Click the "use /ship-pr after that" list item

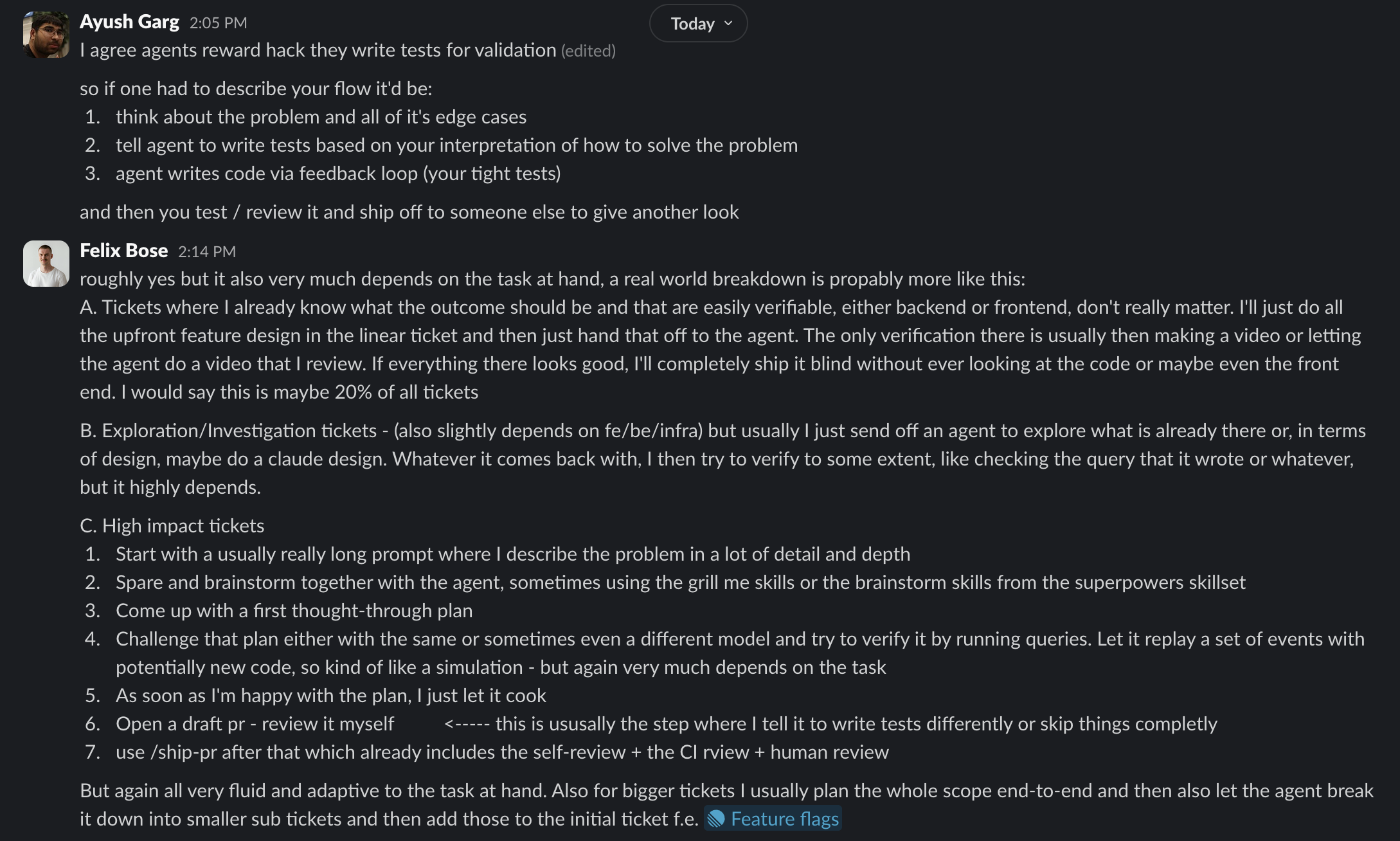[502, 752]
